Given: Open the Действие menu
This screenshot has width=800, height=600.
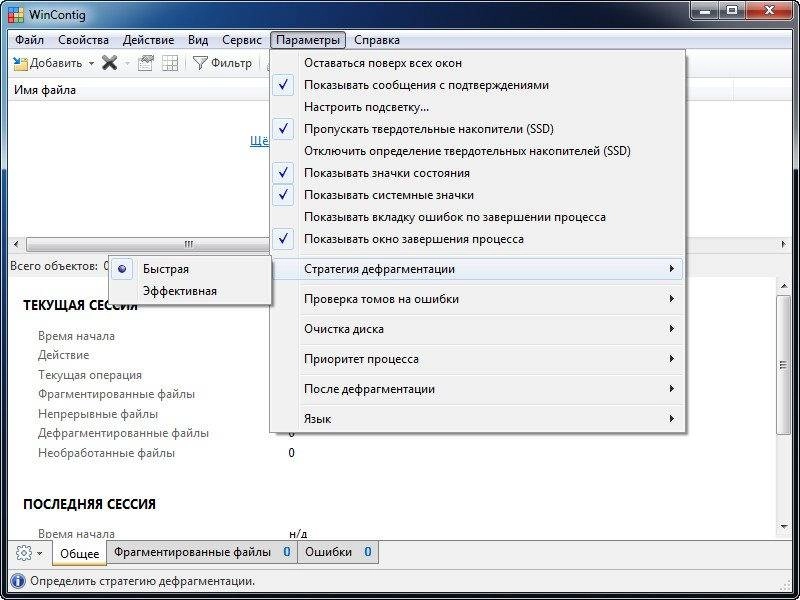Looking at the screenshot, I should pos(148,40).
